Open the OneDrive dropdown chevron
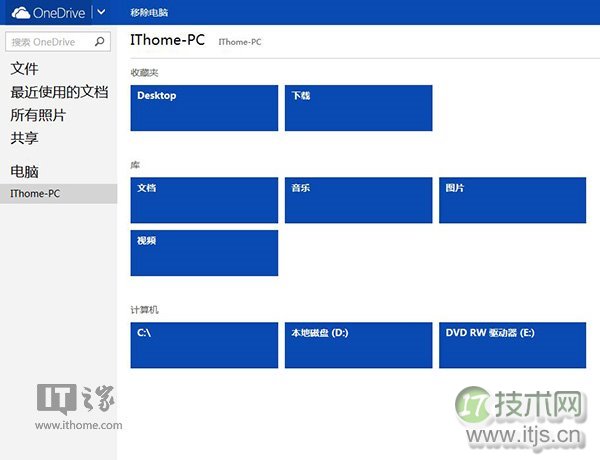 point(101,12)
